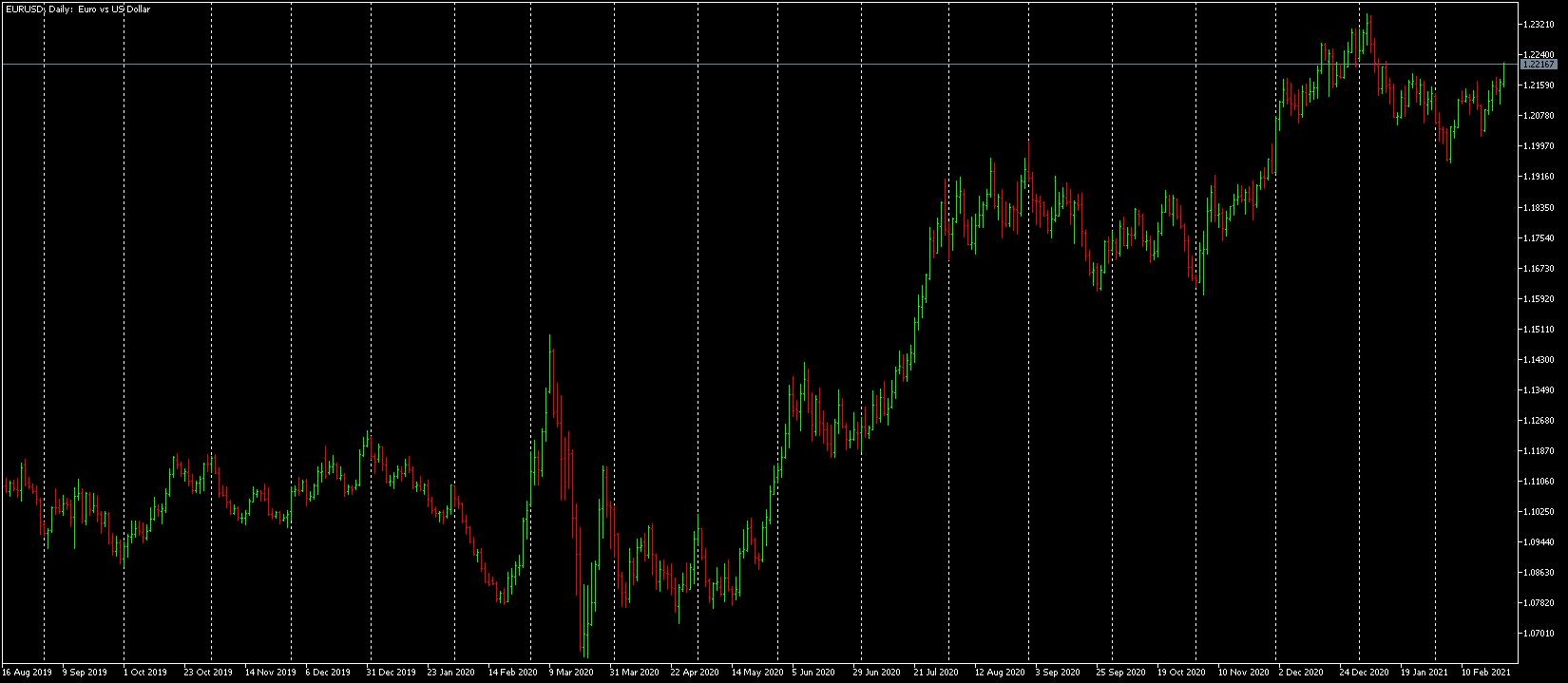Pick the 31 Dec 2019 time axis label

392,673
